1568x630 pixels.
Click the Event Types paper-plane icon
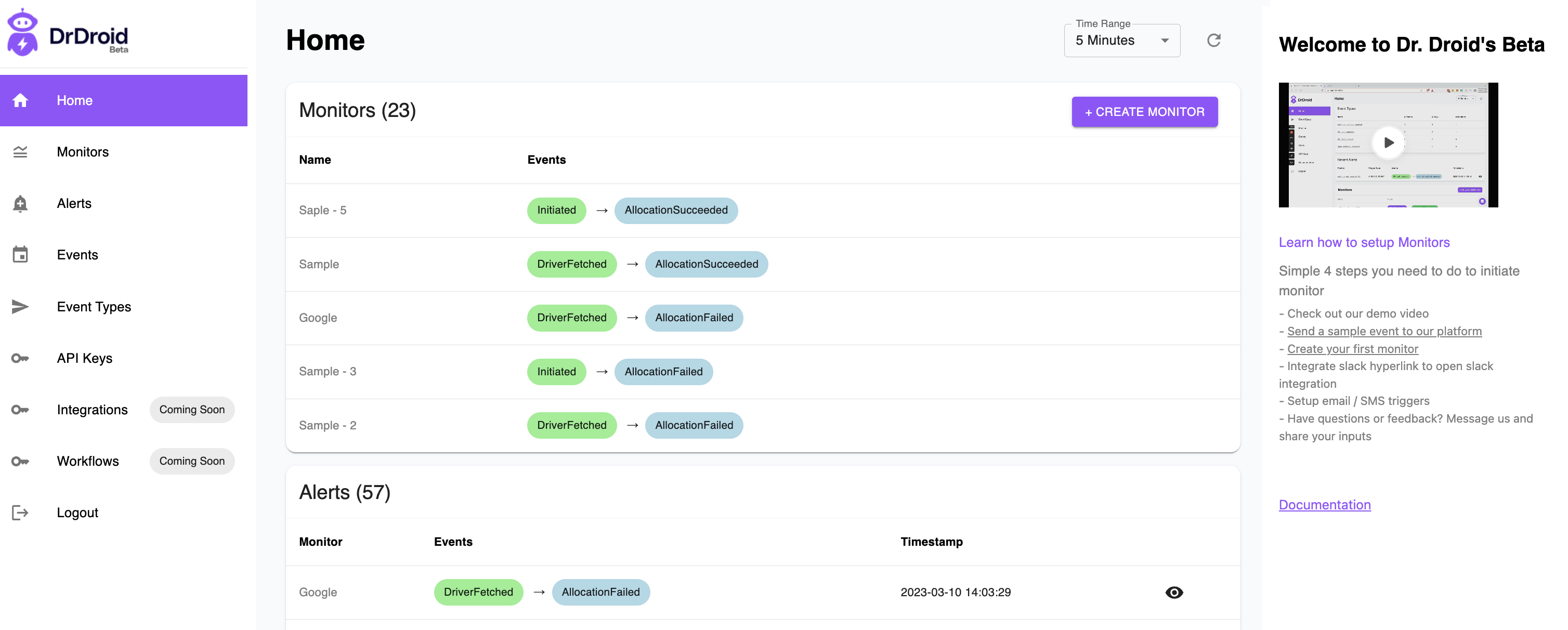(20, 306)
